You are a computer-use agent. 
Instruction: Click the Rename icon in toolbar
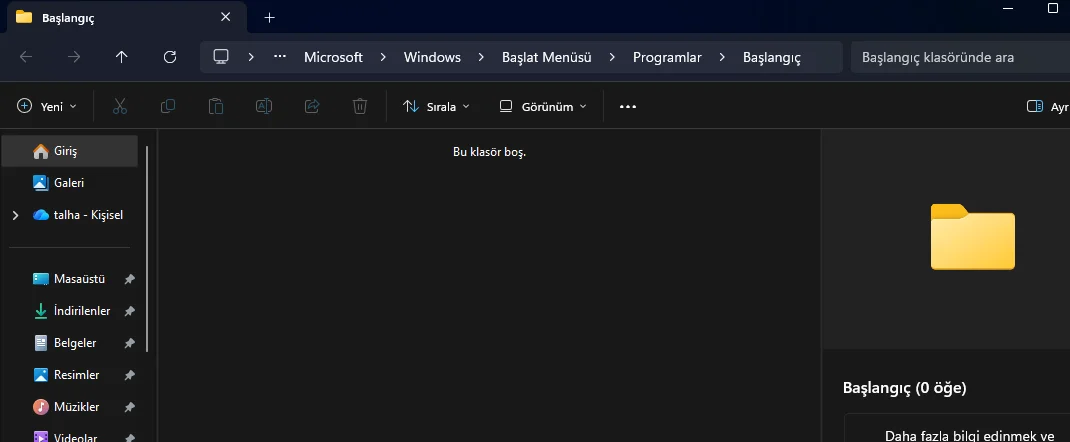click(x=264, y=106)
